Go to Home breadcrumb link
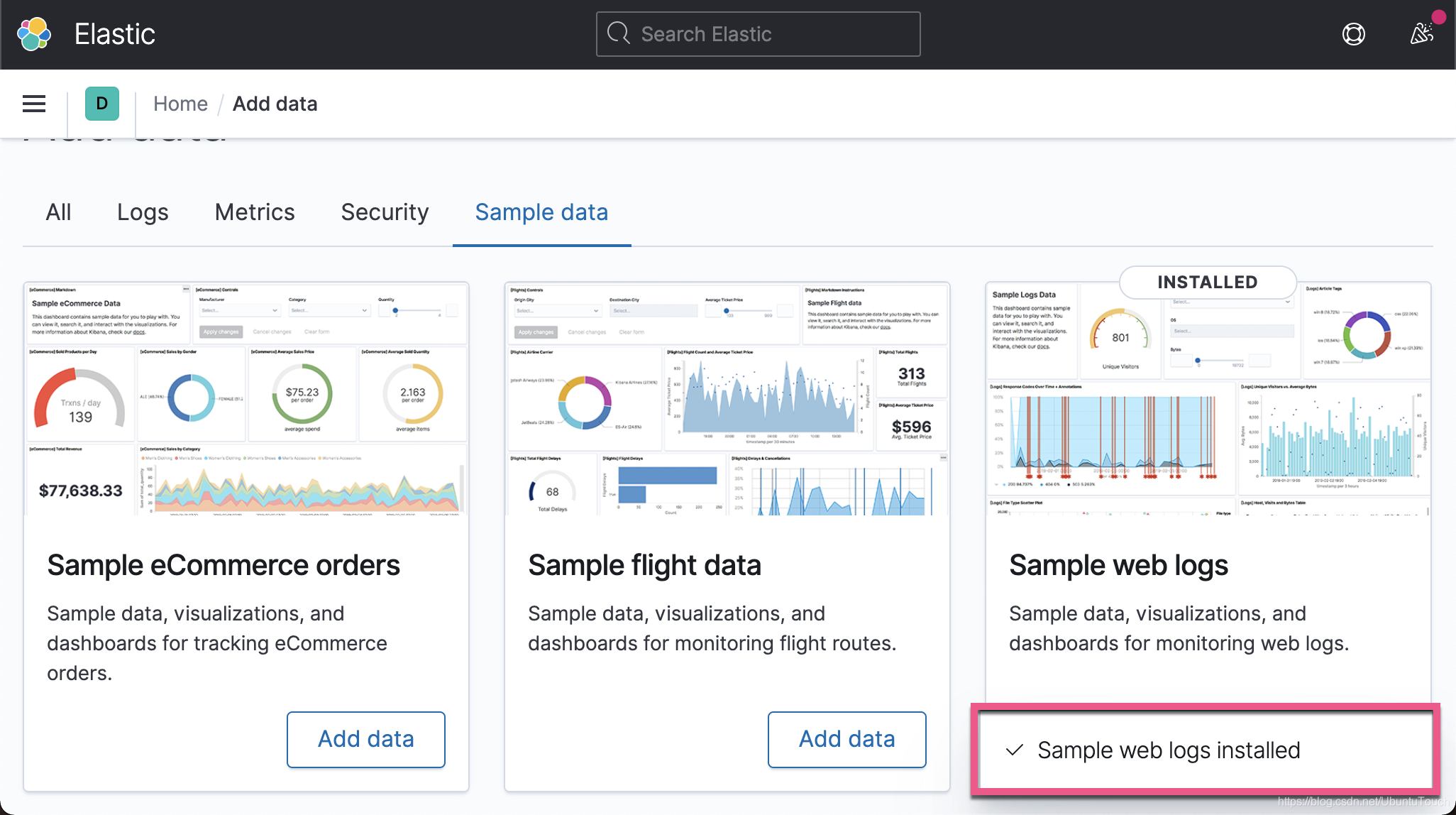 [x=180, y=104]
